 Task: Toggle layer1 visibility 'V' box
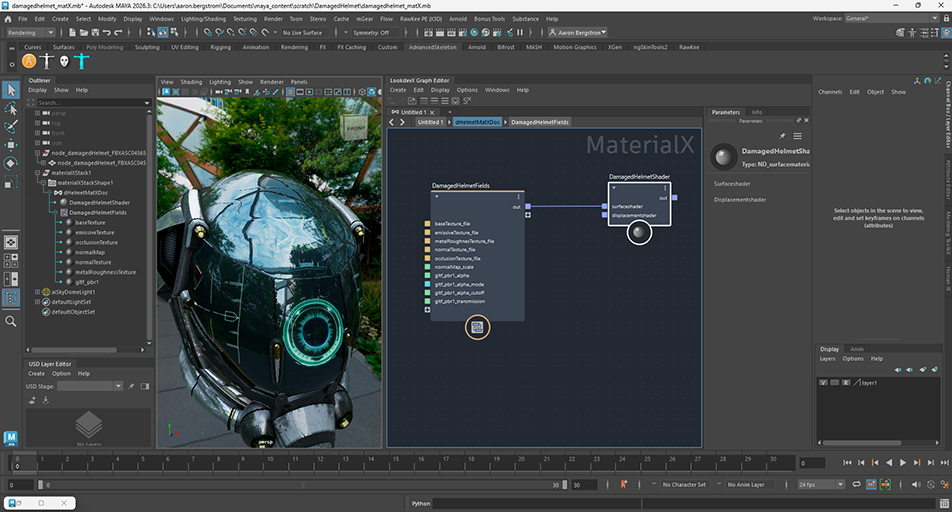point(823,383)
